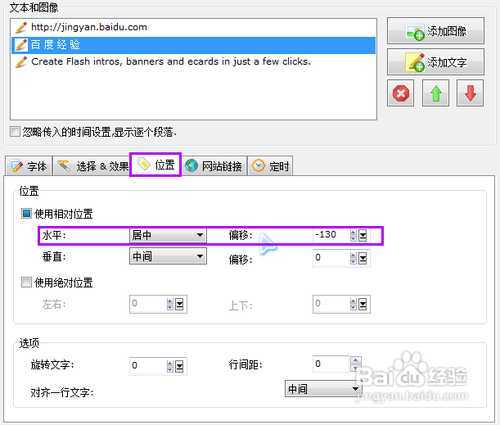Open the 对齐一行文字 中间 dropdown

tap(323, 389)
